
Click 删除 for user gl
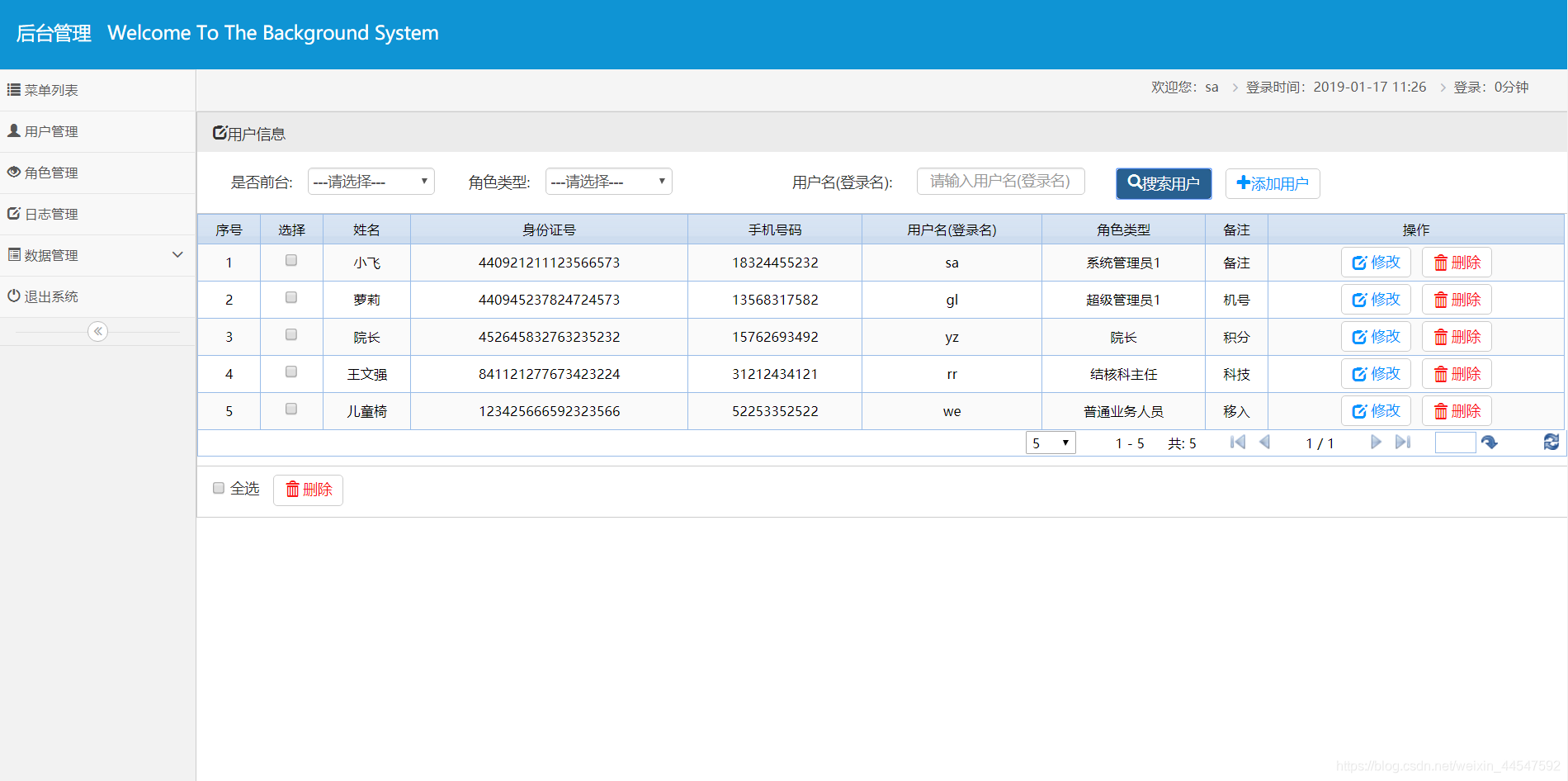(x=1457, y=300)
